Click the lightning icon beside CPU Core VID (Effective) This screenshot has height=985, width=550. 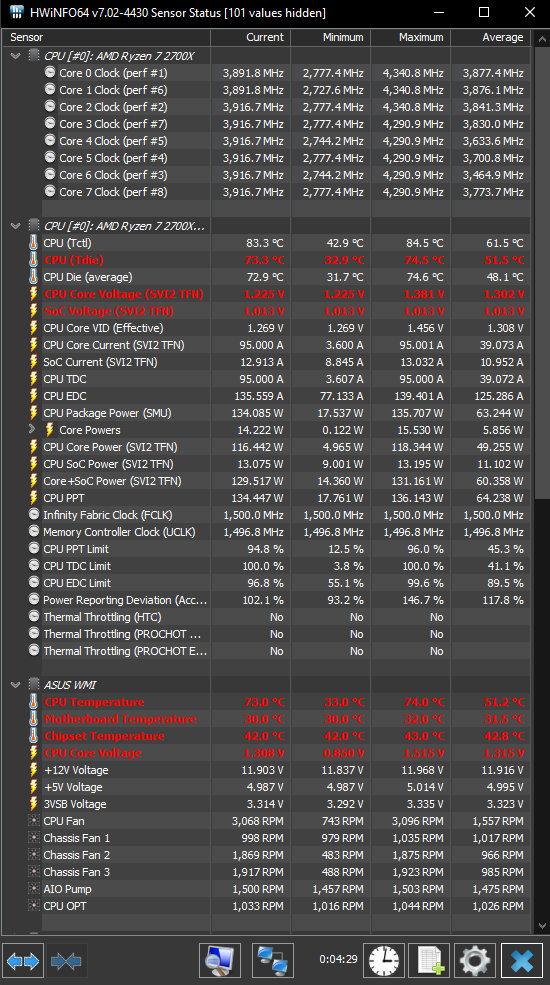click(x=34, y=327)
